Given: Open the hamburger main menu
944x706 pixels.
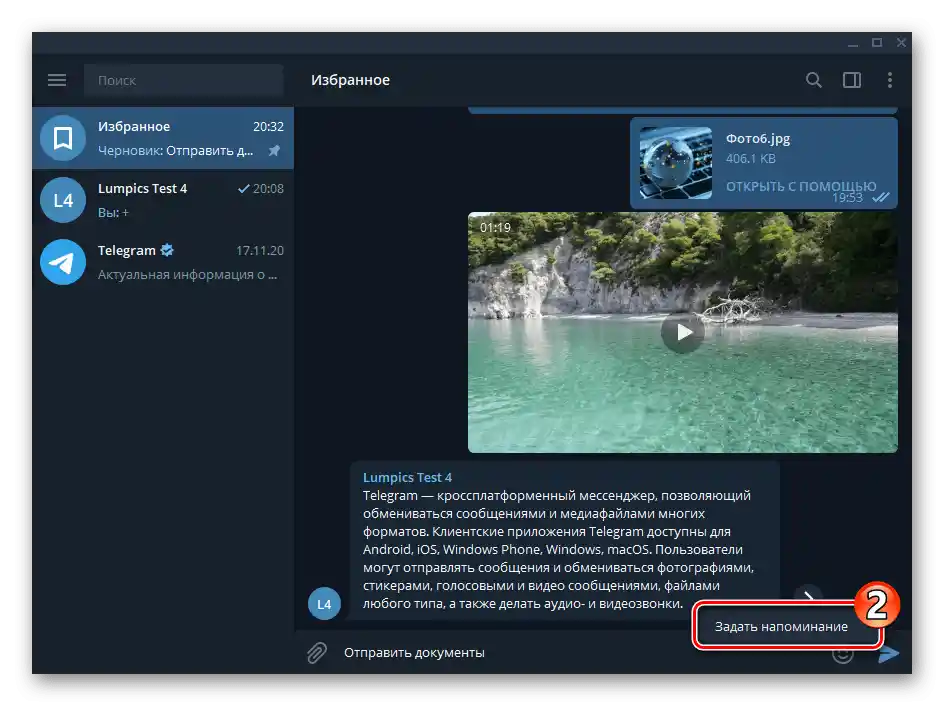Looking at the screenshot, I should (x=57, y=80).
